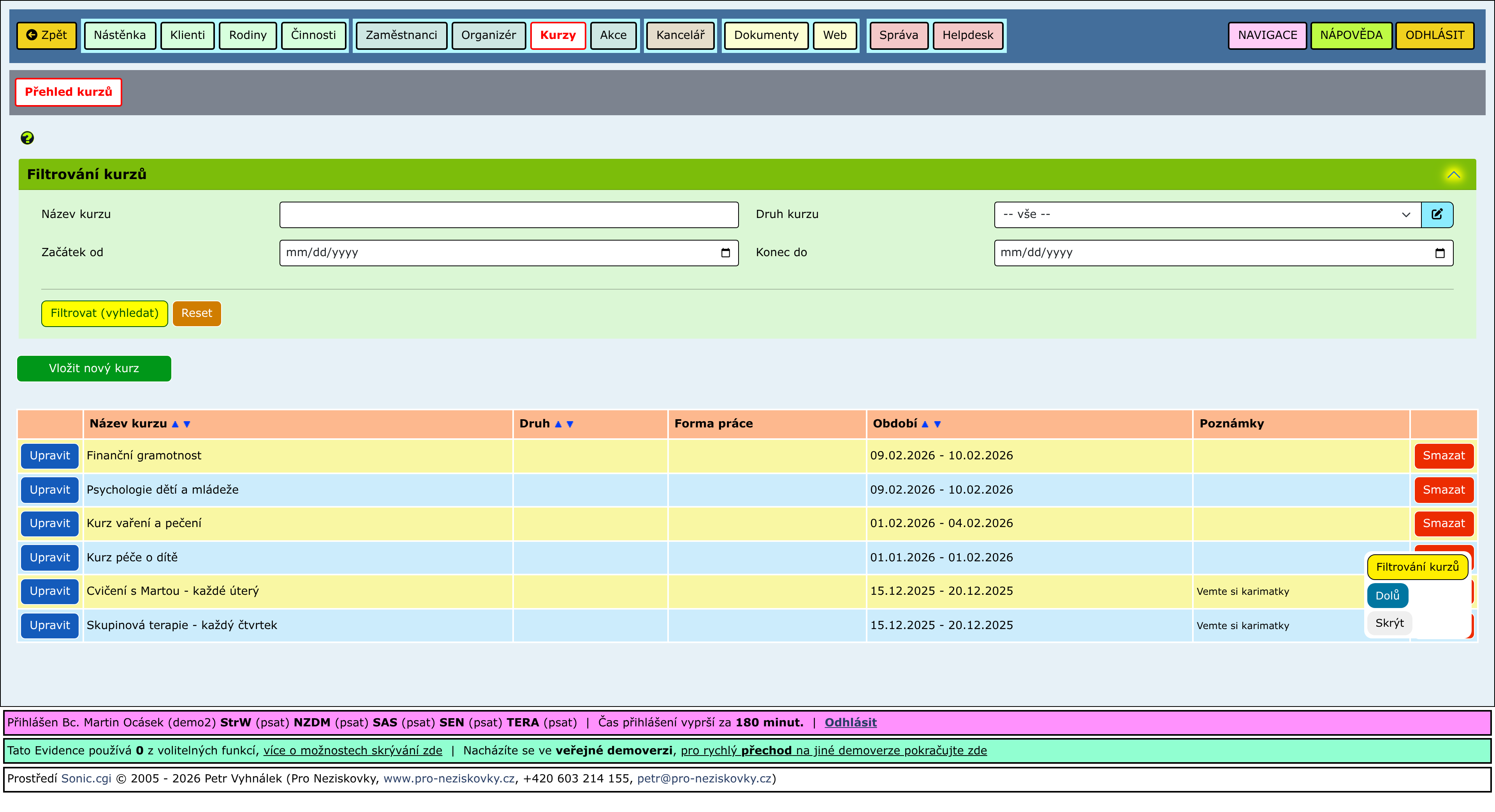1495x812 pixels.
Task: Edit Kurz péče o dítě
Action: point(50,558)
